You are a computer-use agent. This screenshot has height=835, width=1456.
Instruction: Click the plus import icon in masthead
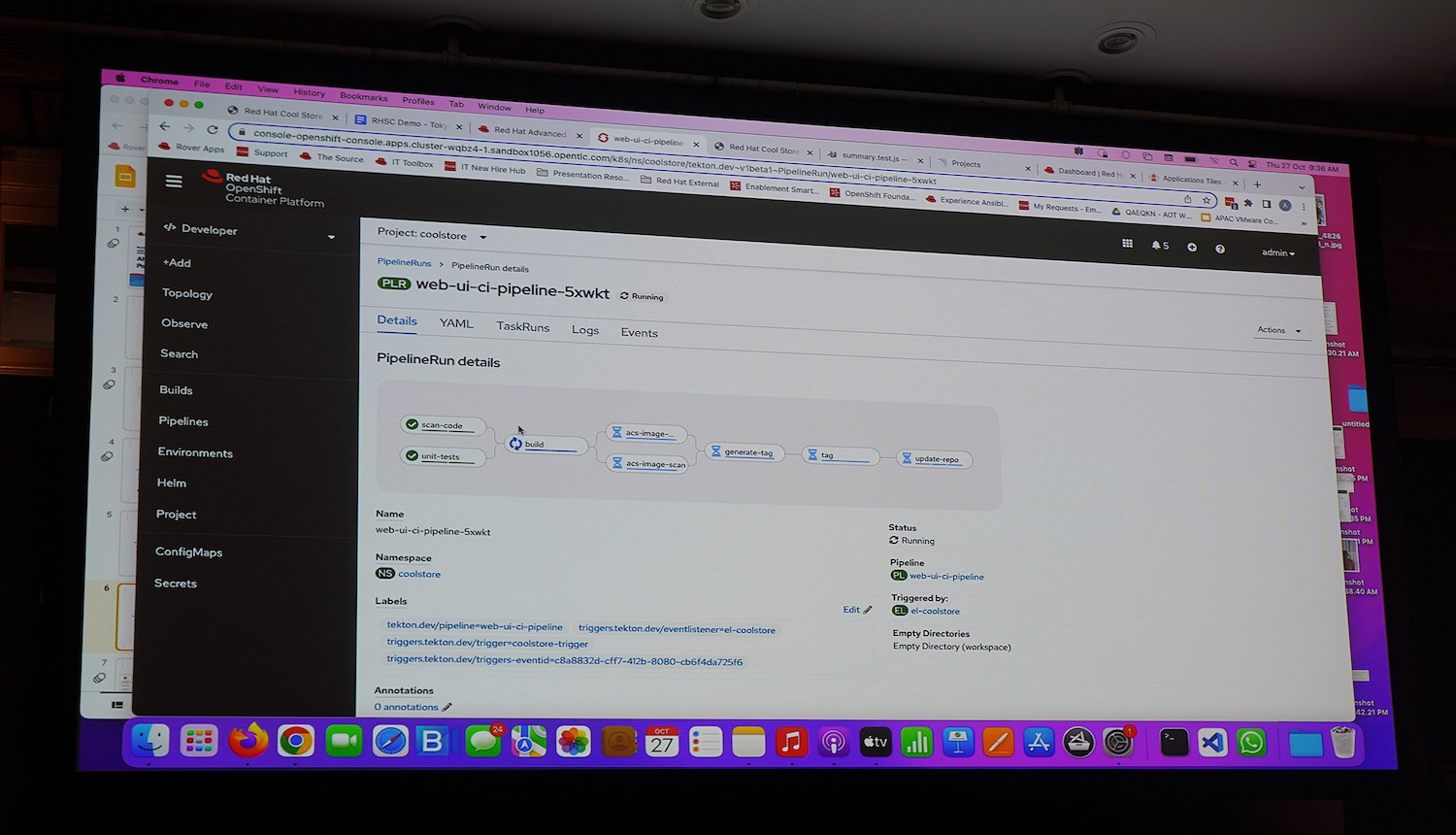(1191, 248)
